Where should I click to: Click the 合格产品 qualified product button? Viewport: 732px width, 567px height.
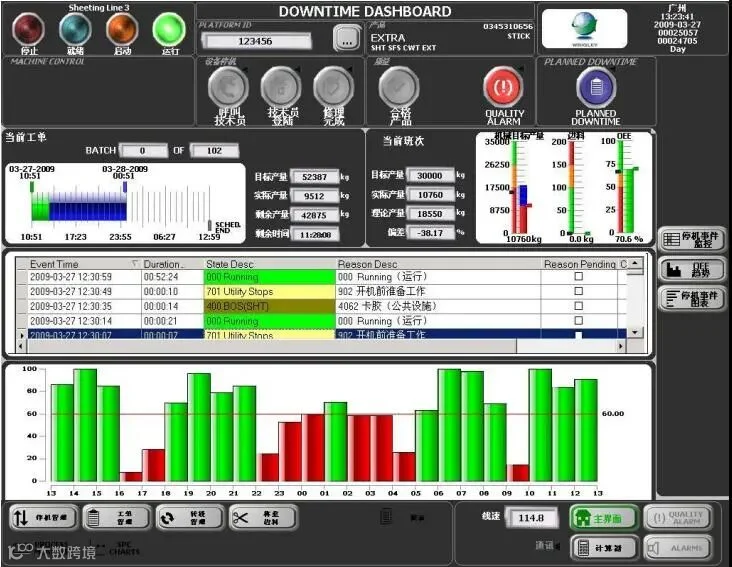(x=399, y=87)
